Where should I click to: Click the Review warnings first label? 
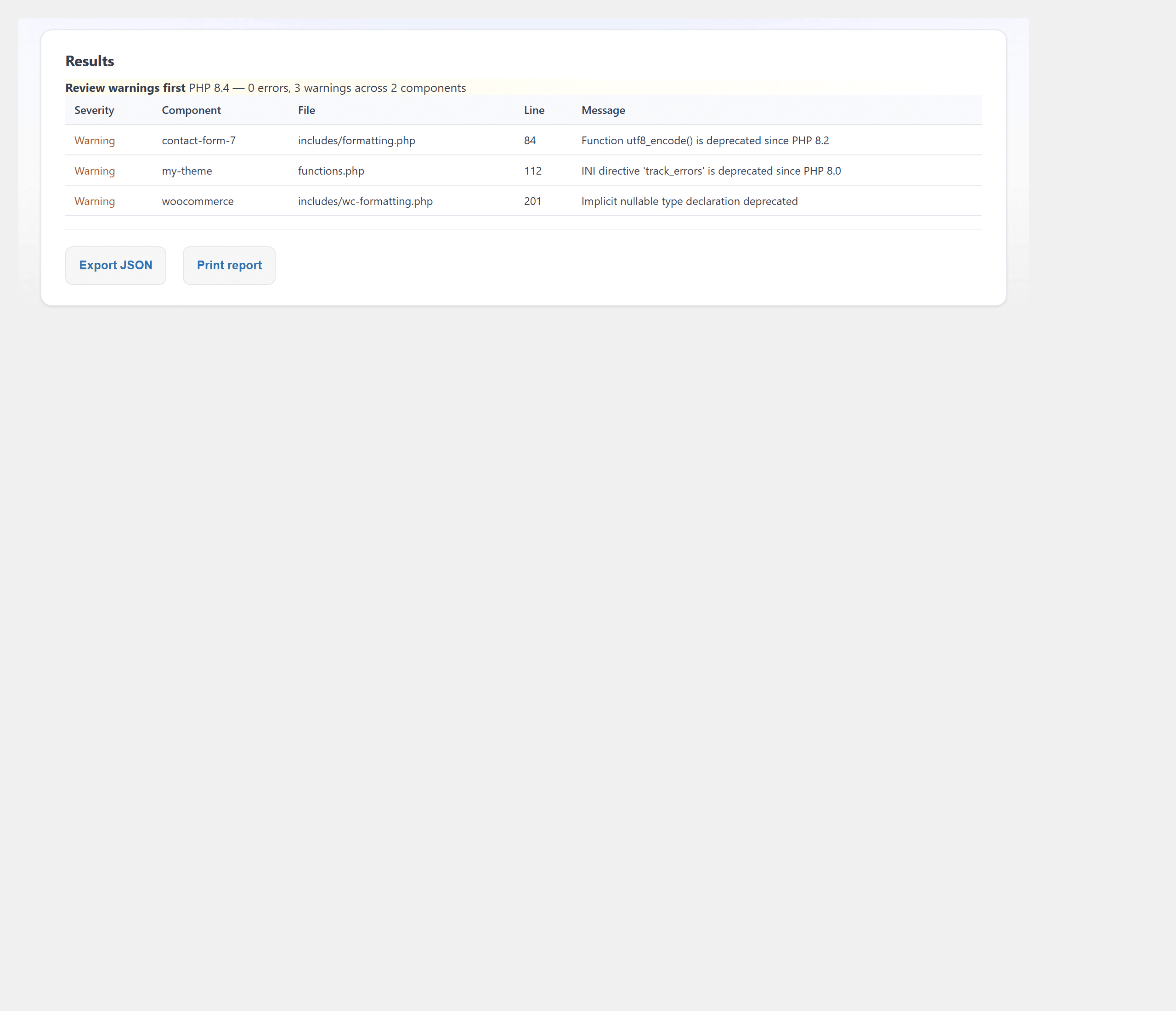coord(125,88)
